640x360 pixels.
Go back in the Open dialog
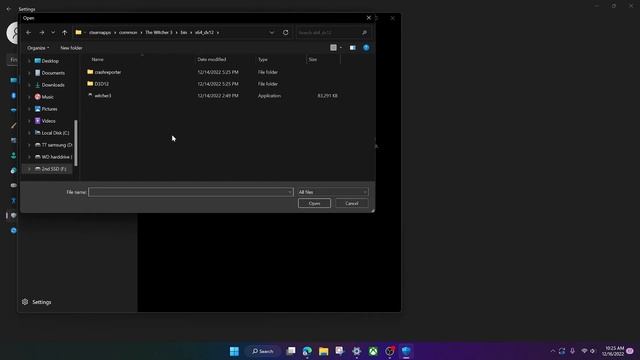click(x=29, y=32)
